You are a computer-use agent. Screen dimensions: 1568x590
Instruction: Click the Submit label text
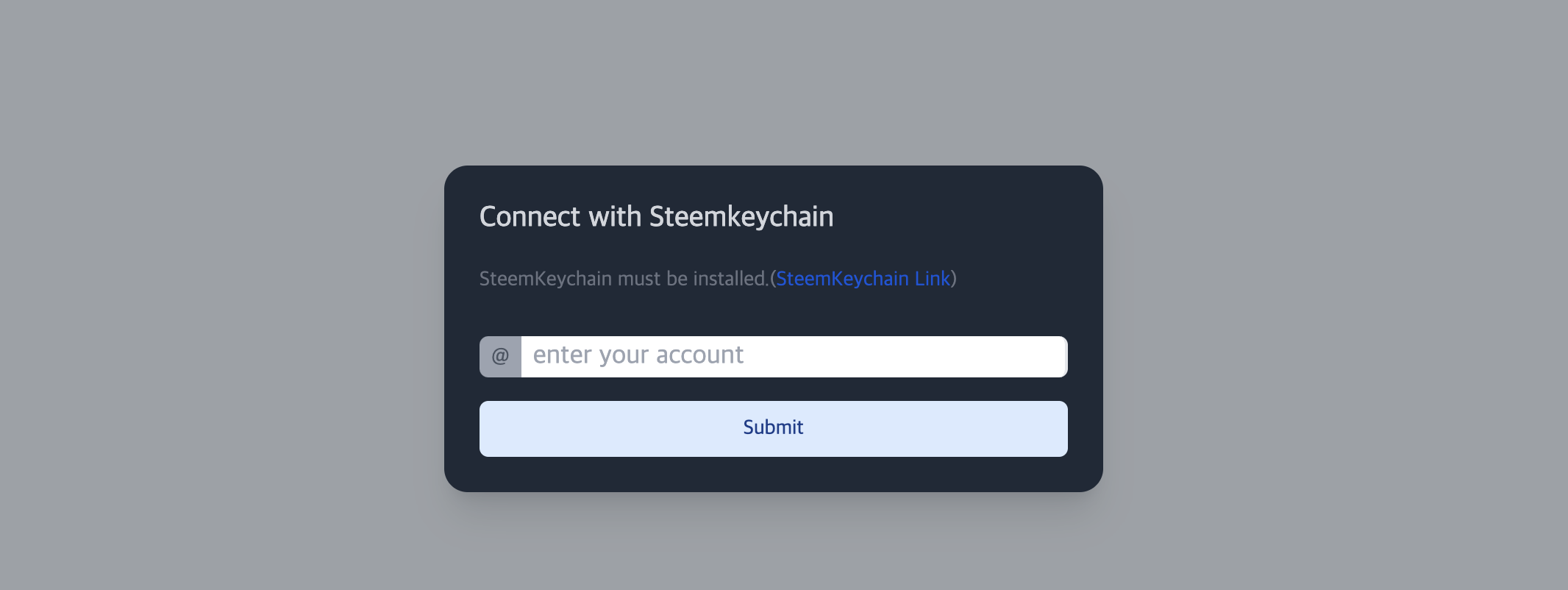pyautogui.click(x=773, y=427)
